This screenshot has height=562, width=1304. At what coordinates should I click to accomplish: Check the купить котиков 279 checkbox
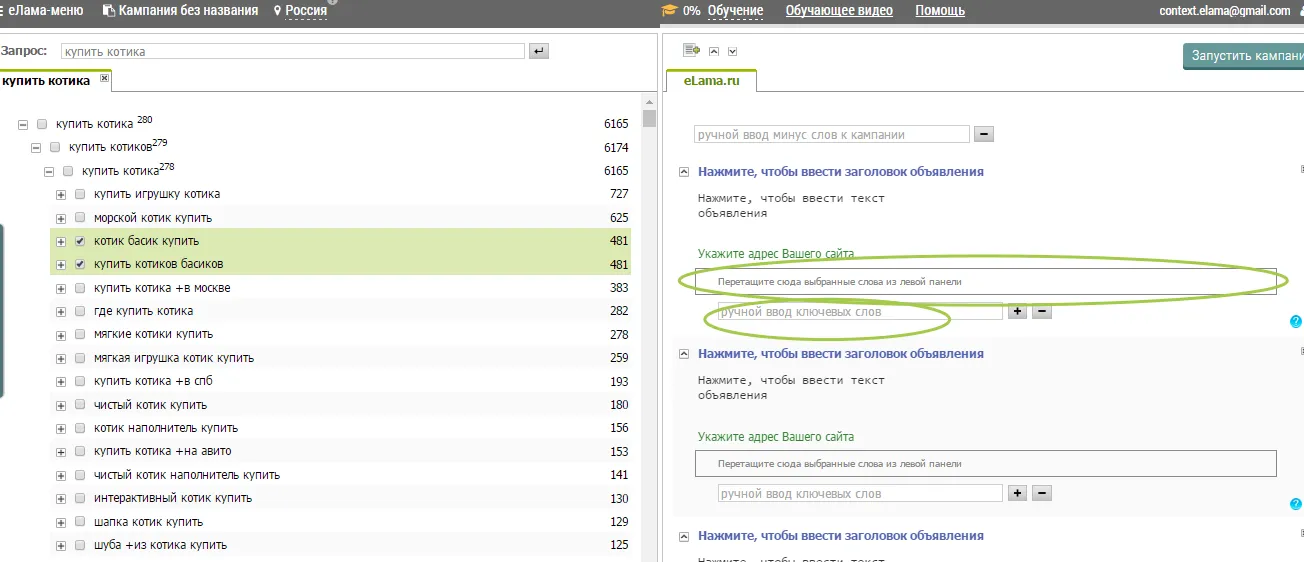(x=55, y=148)
